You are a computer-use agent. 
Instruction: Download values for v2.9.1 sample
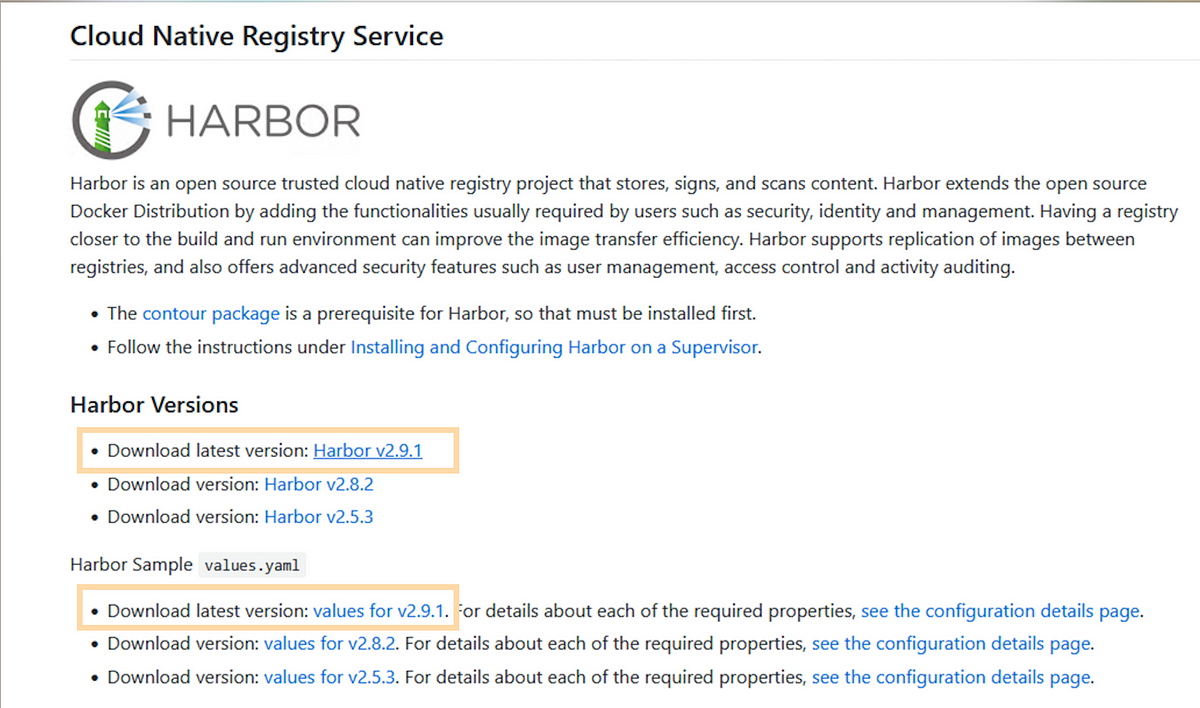tap(379, 610)
